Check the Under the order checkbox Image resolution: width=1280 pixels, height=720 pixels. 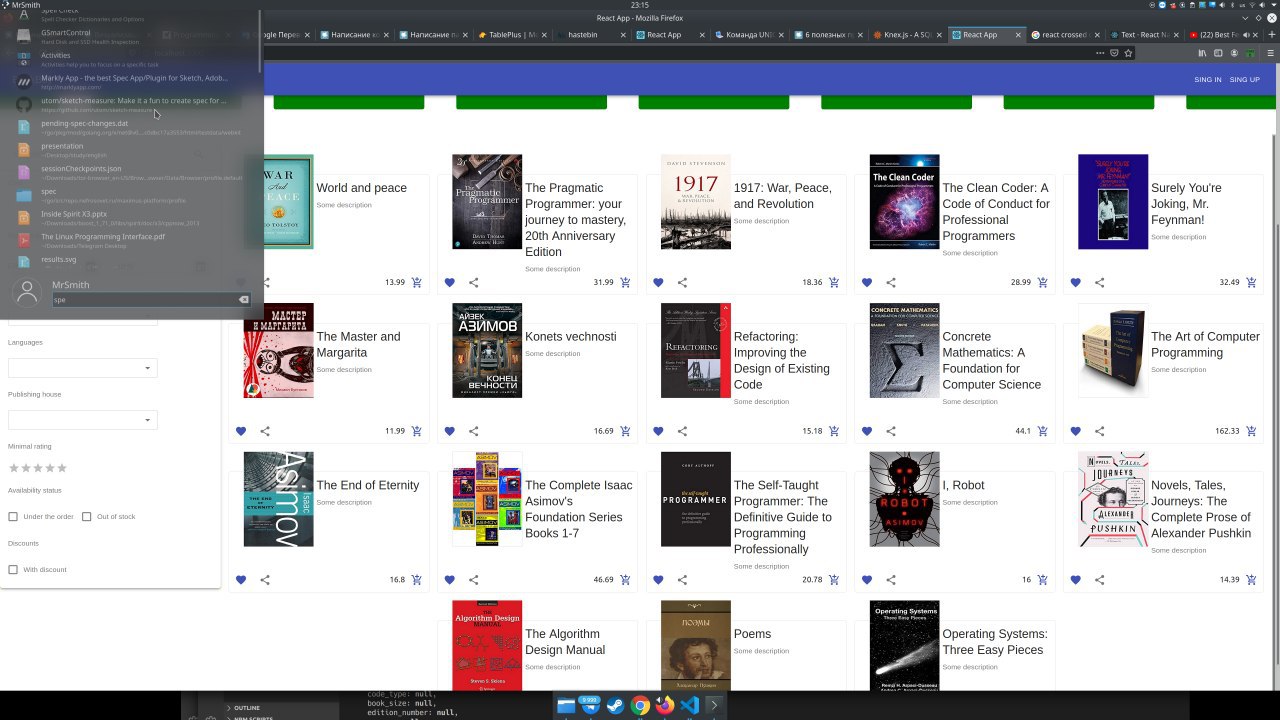click(13, 517)
